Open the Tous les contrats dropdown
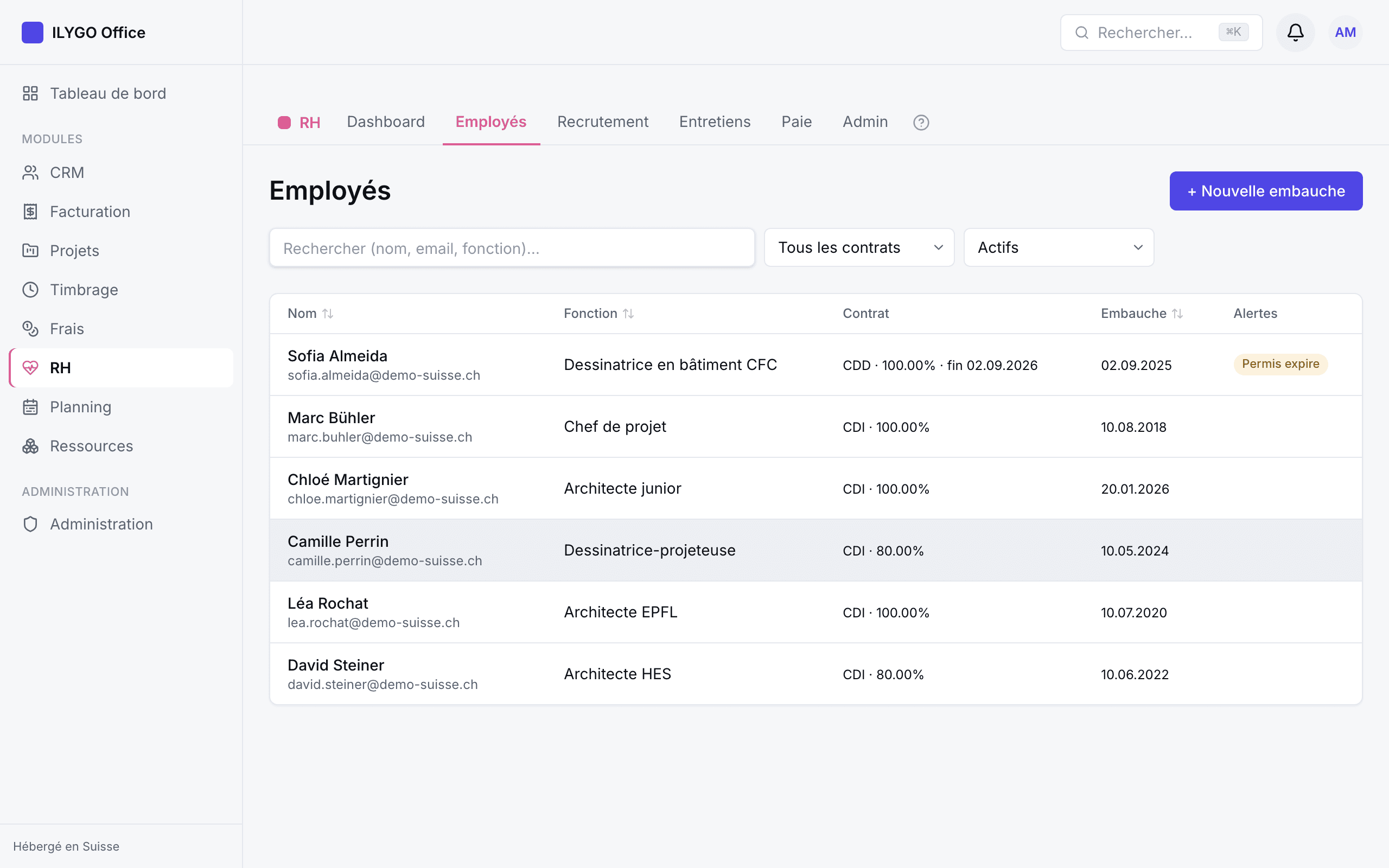 (x=859, y=247)
